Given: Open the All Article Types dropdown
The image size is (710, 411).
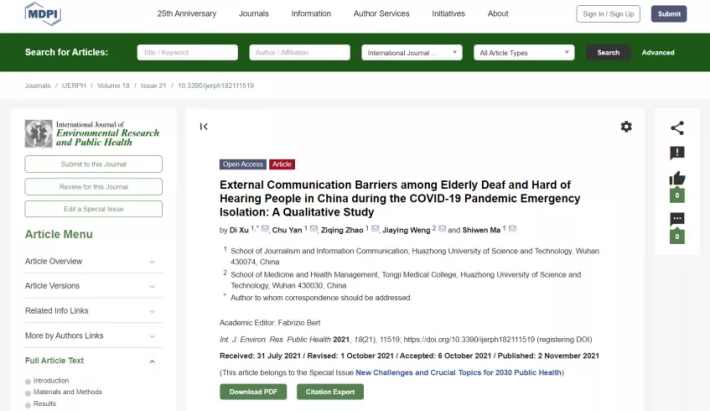Looking at the screenshot, I should coord(524,52).
